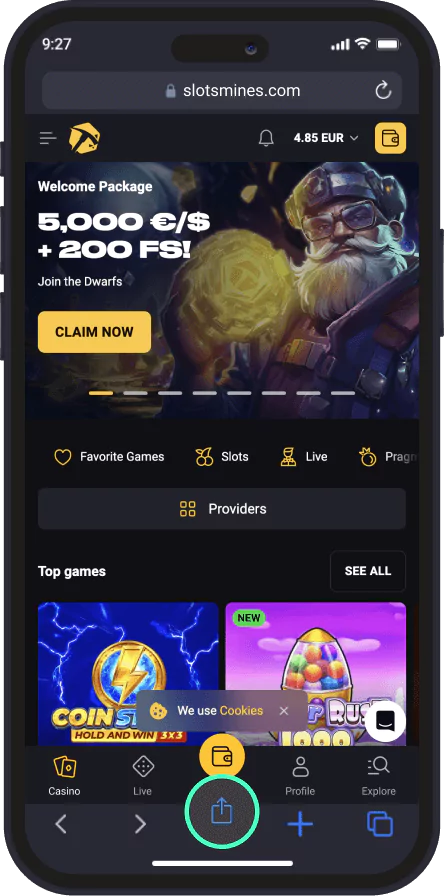Viewport: 444px width, 896px height.
Task: Open a new browser tab with plus
Action: (x=300, y=824)
